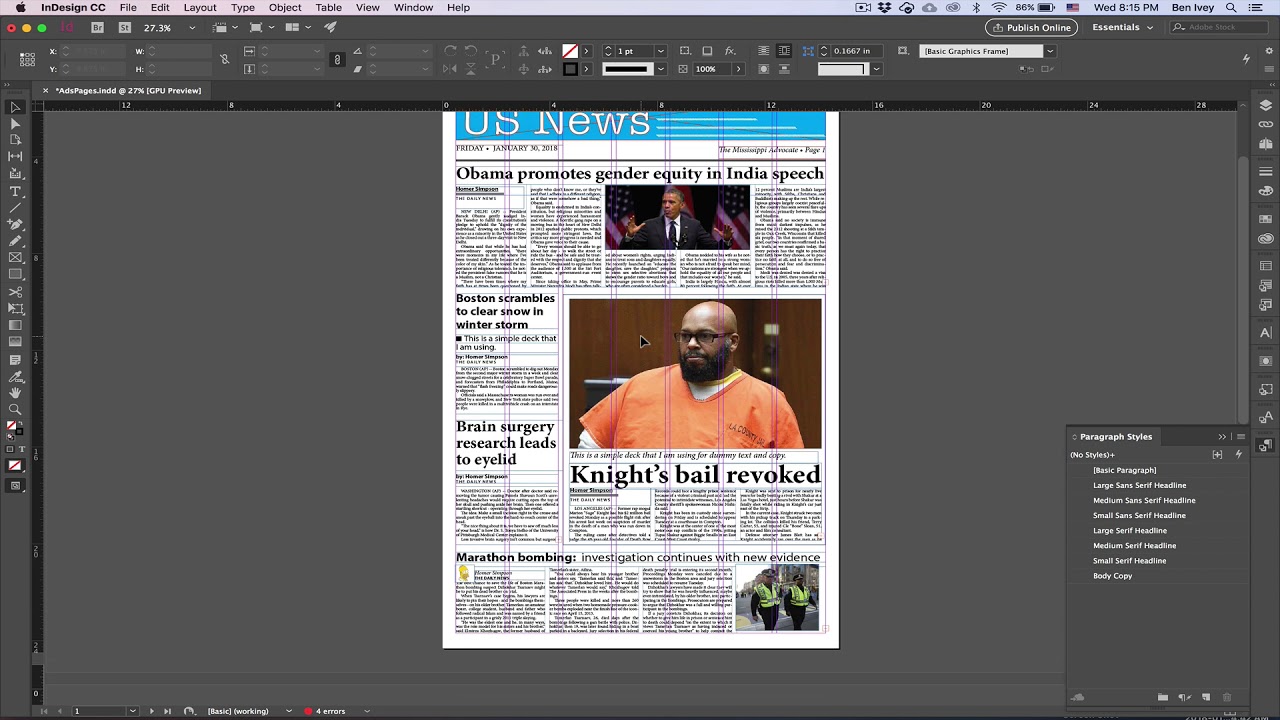Select the Pencil tool
This screenshot has width=1280, height=720.
pyautogui.click(x=15, y=241)
